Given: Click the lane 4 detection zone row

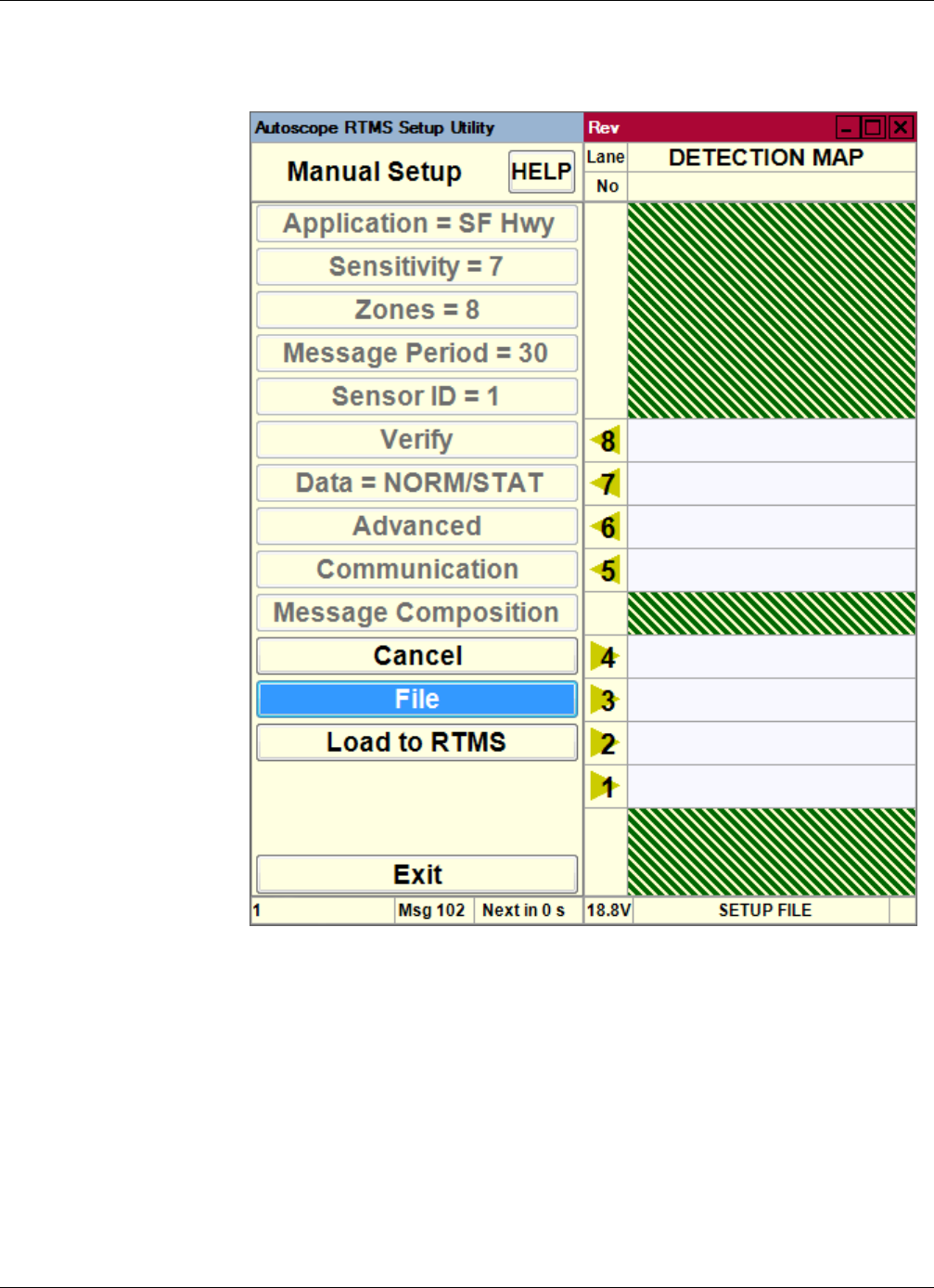Looking at the screenshot, I should pyautogui.click(x=772, y=657).
